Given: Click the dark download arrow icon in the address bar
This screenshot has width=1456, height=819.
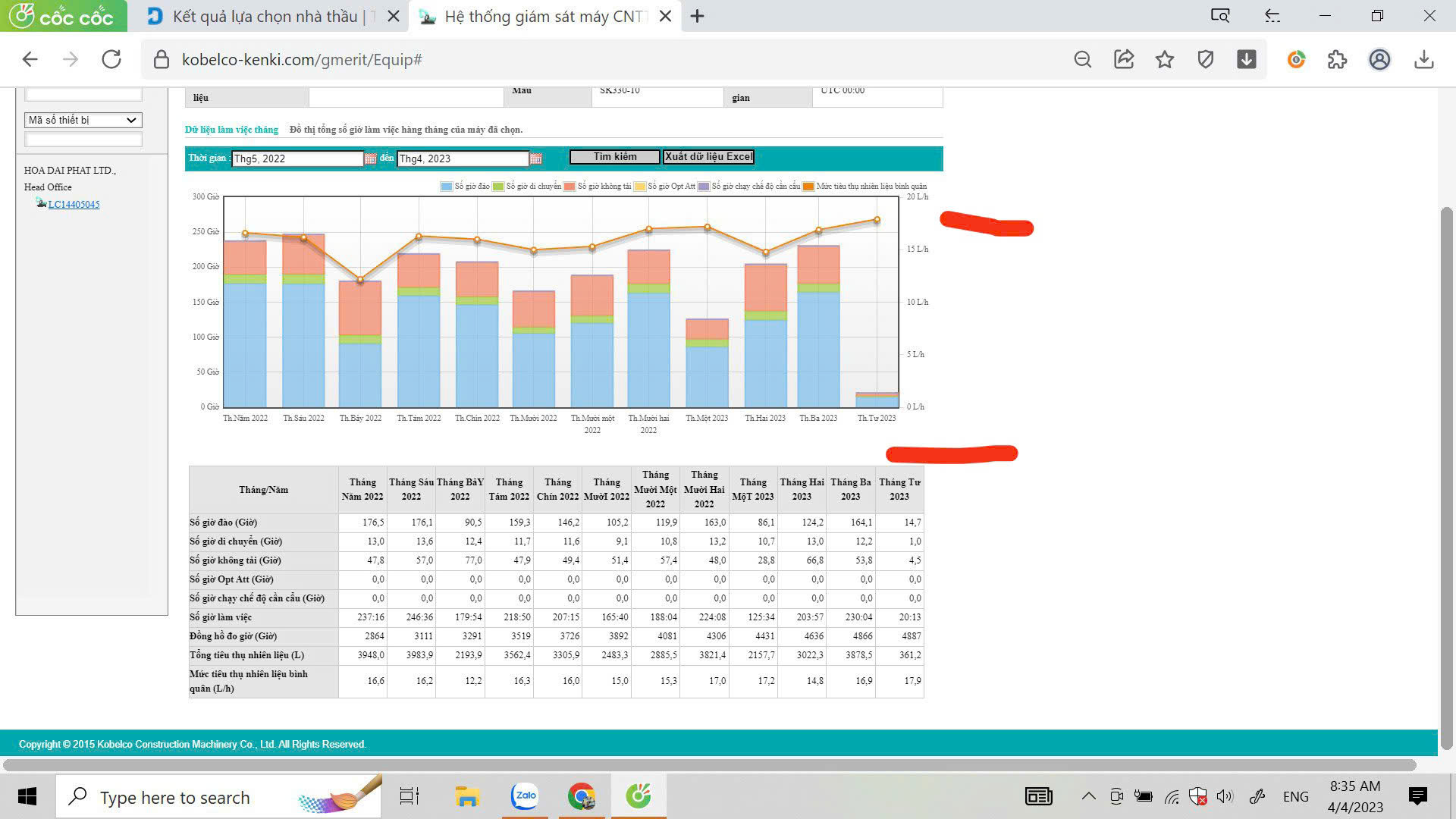Looking at the screenshot, I should pyautogui.click(x=1247, y=59).
